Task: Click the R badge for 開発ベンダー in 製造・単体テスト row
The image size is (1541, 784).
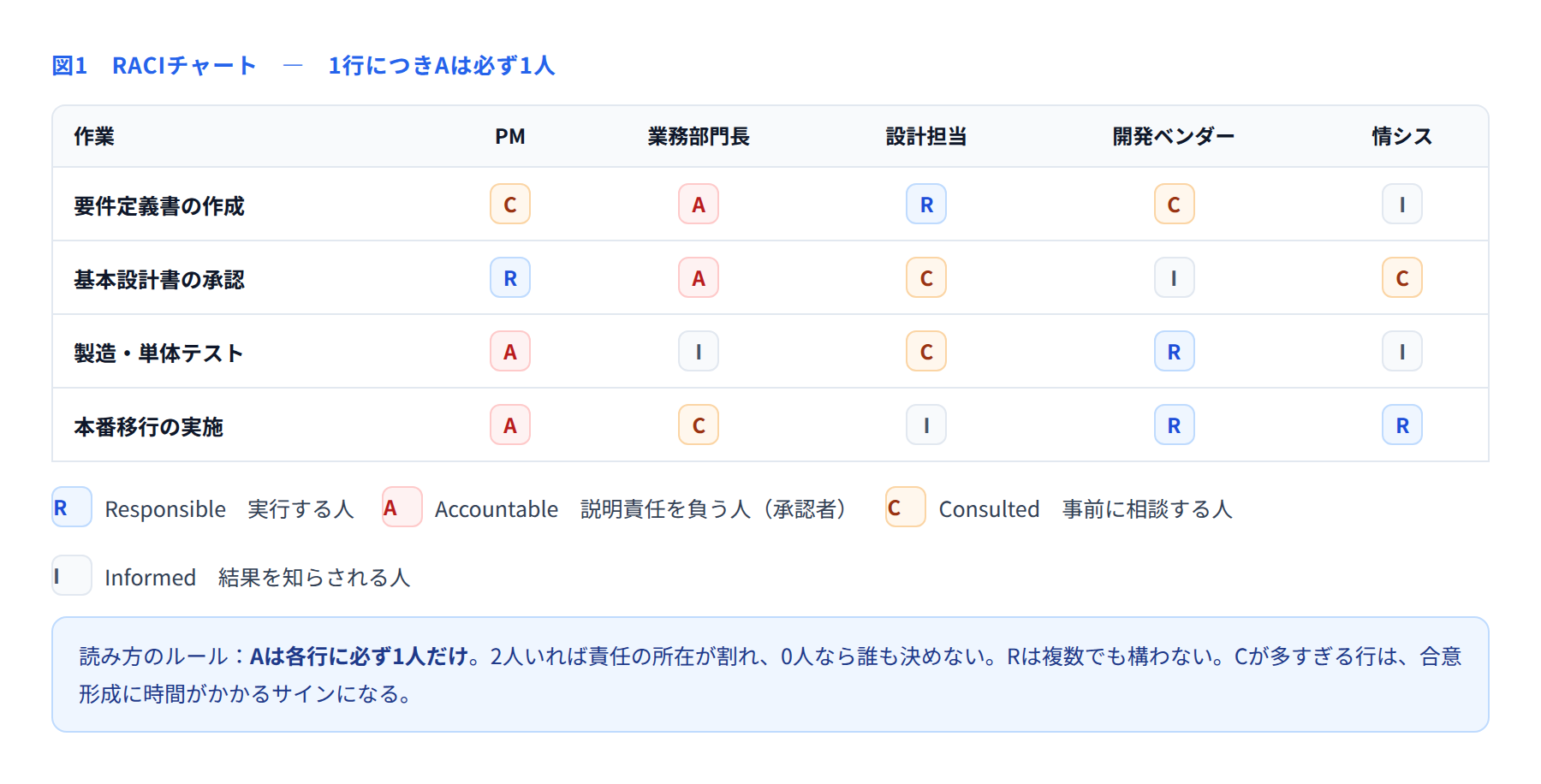Action: (1175, 352)
